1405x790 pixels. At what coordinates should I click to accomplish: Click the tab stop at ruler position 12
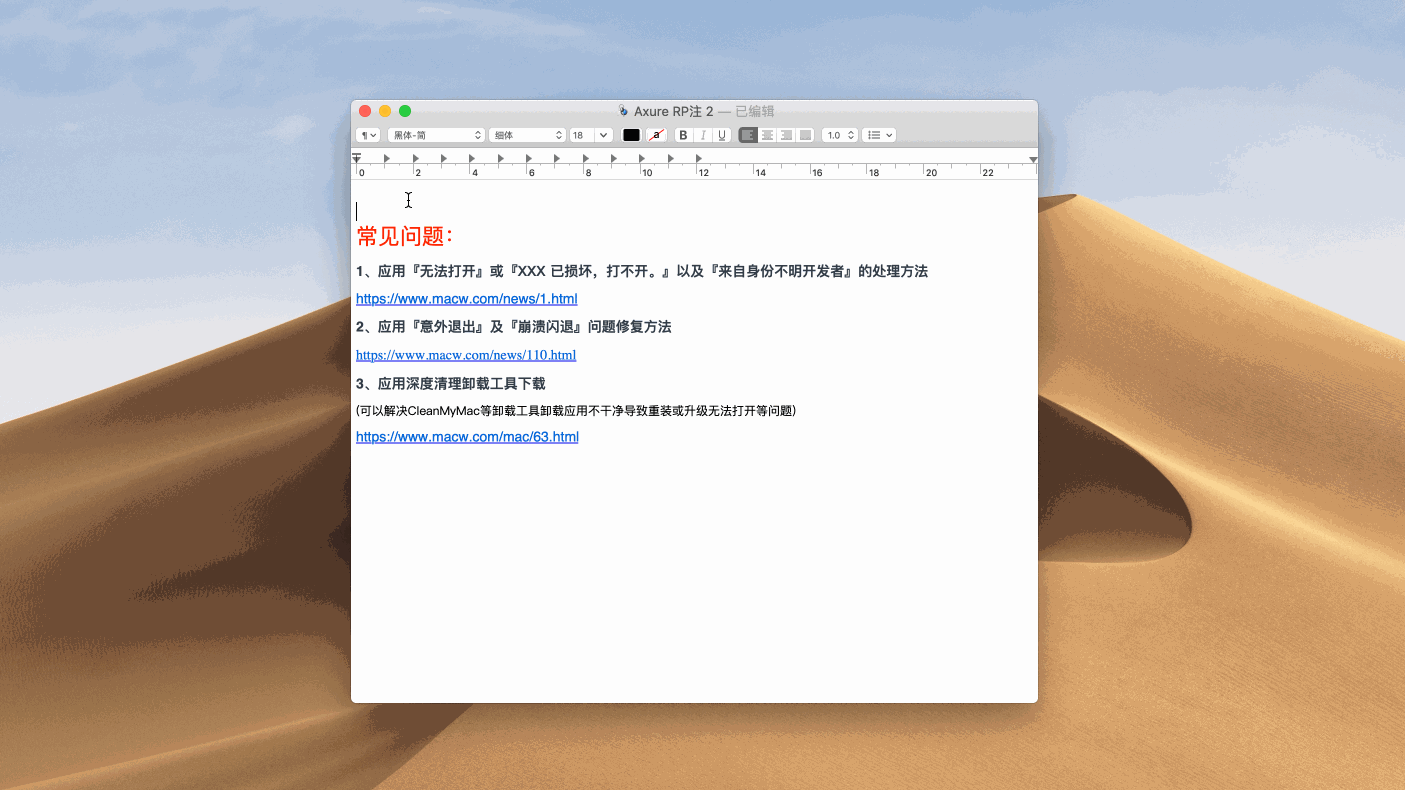[699, 158]
